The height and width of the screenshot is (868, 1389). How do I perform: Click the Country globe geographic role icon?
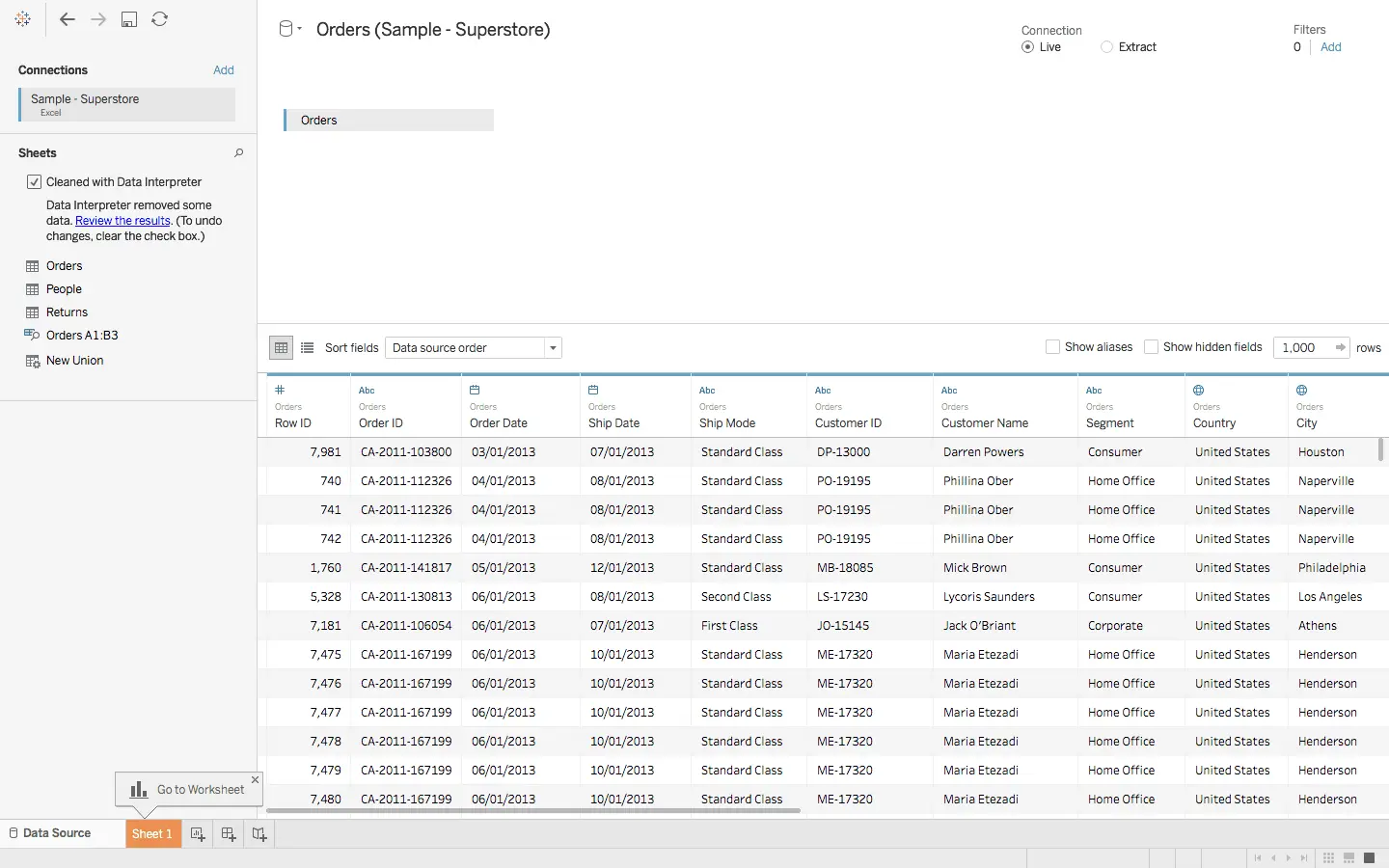coord(1199,390)
